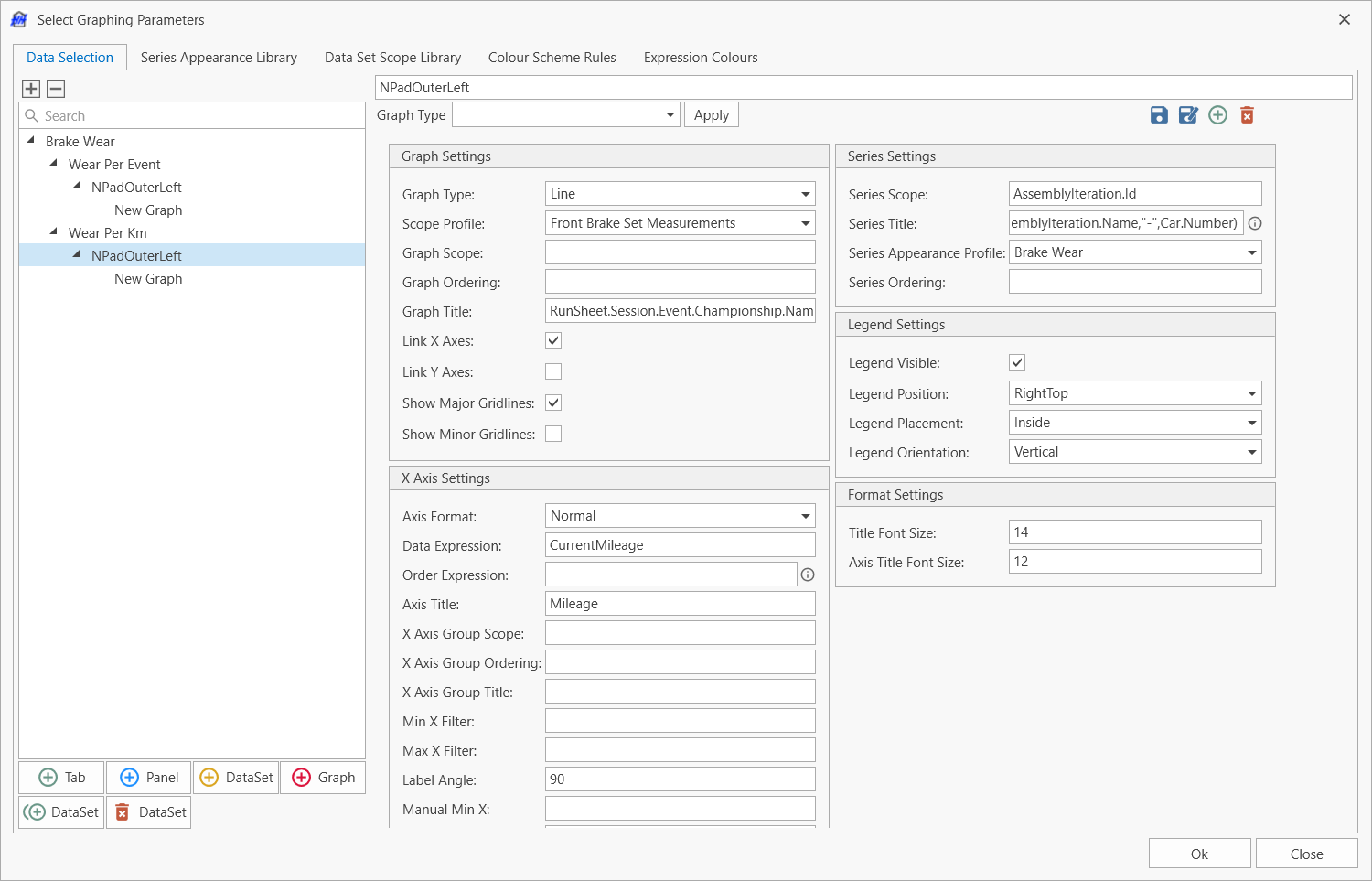Click the Apply button
1372x881 pixels.
click(x=711, y=115)
